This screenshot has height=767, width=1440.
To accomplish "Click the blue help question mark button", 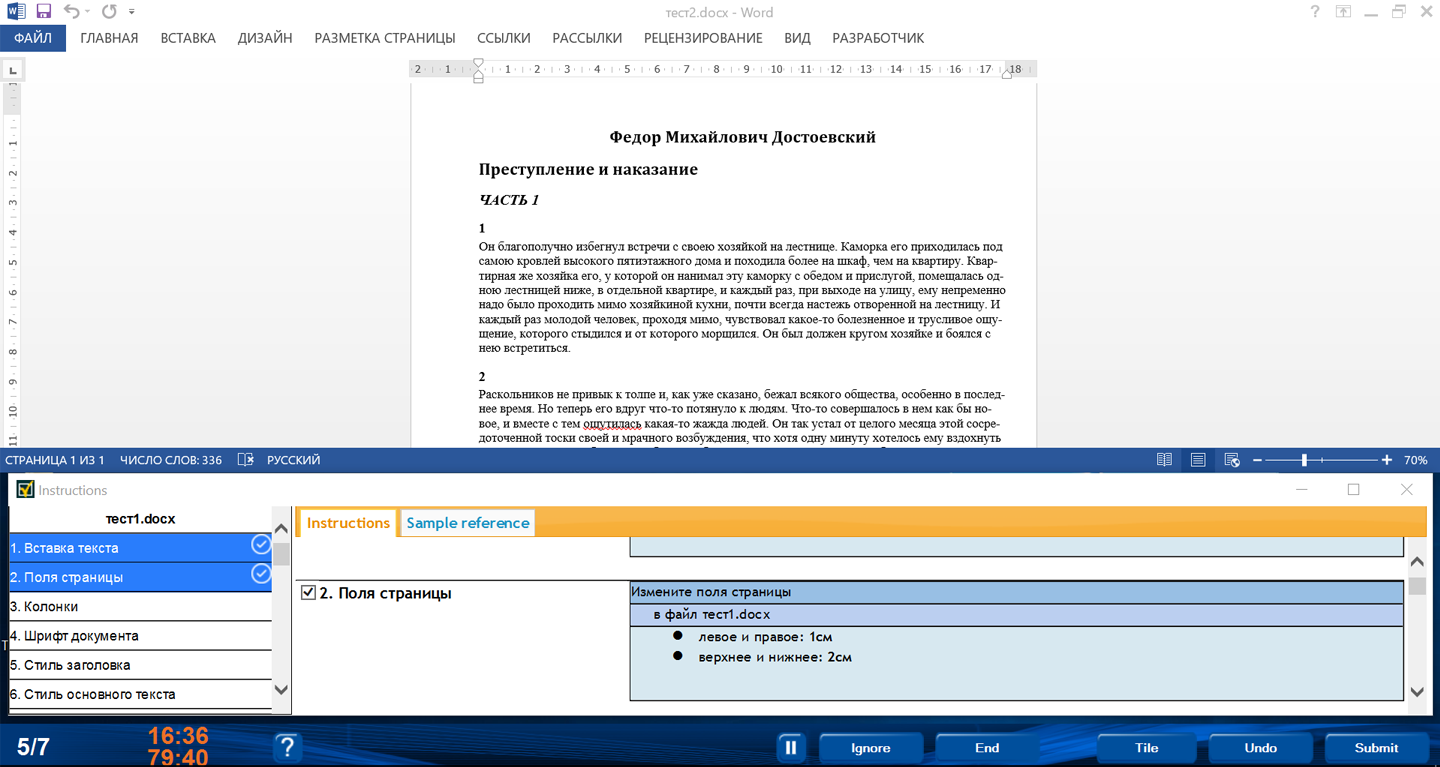I will point(286,747).
